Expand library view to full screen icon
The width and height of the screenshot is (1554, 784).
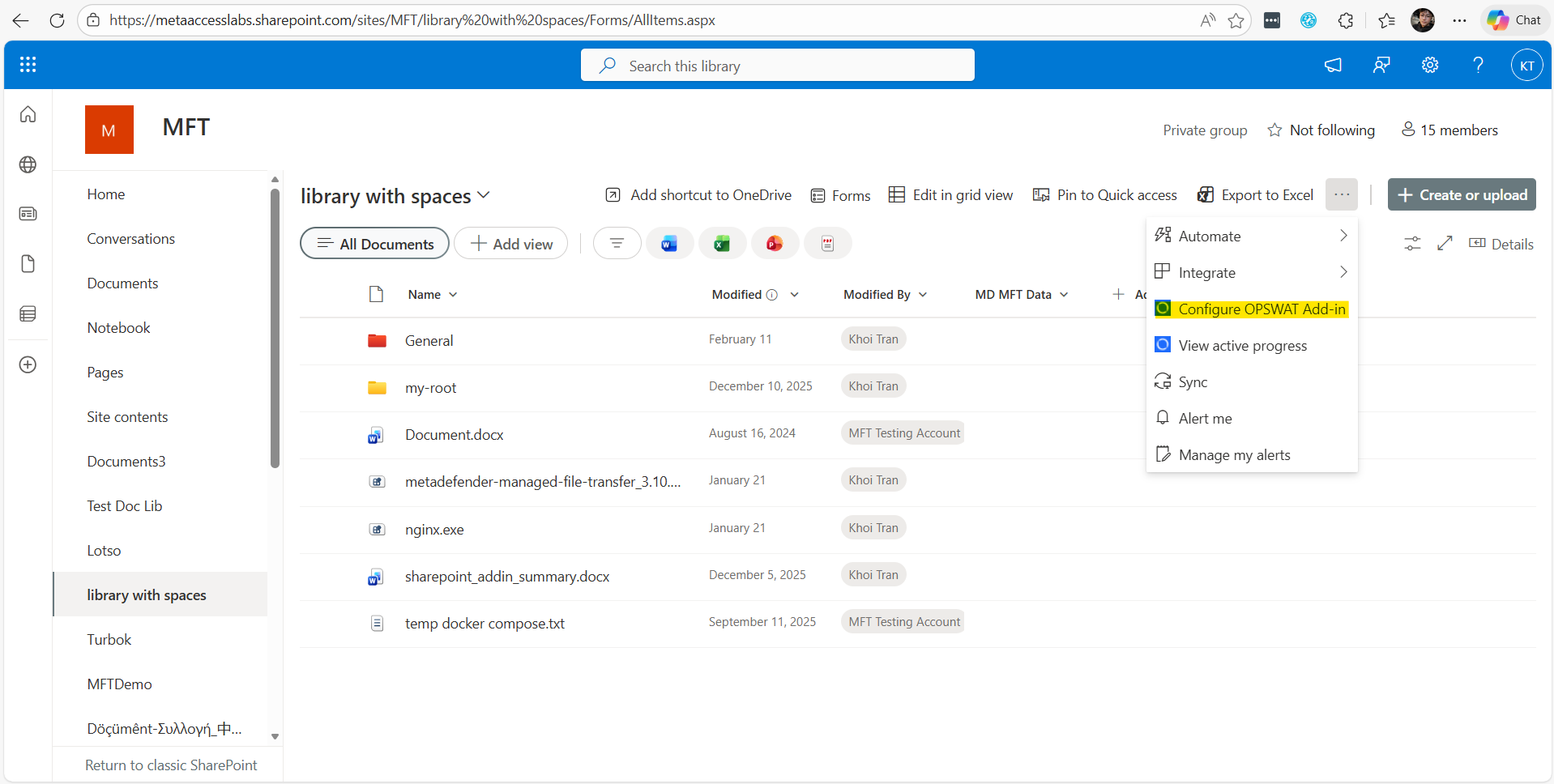1445,243
